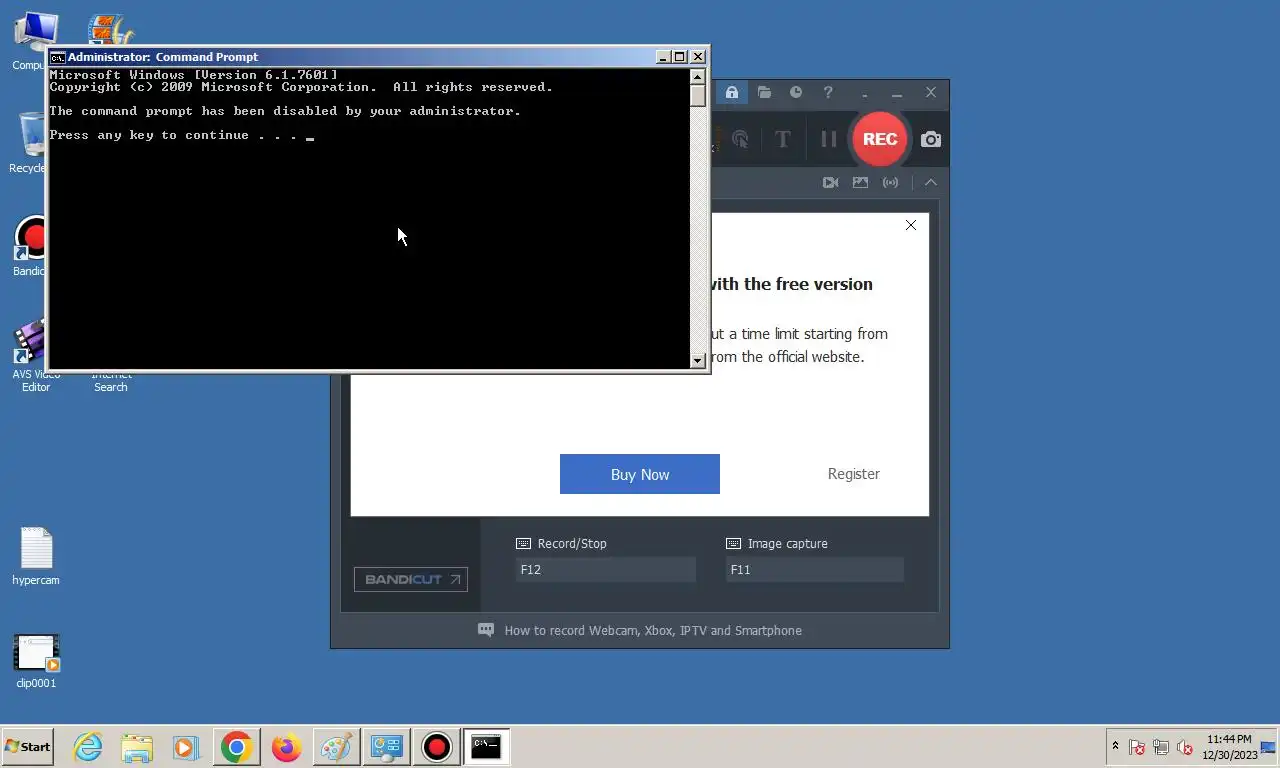Viewport: 1280px width, 768px height.
Task: Open Windows Explorer from the taskbar
Action: (x=137, y=747)
